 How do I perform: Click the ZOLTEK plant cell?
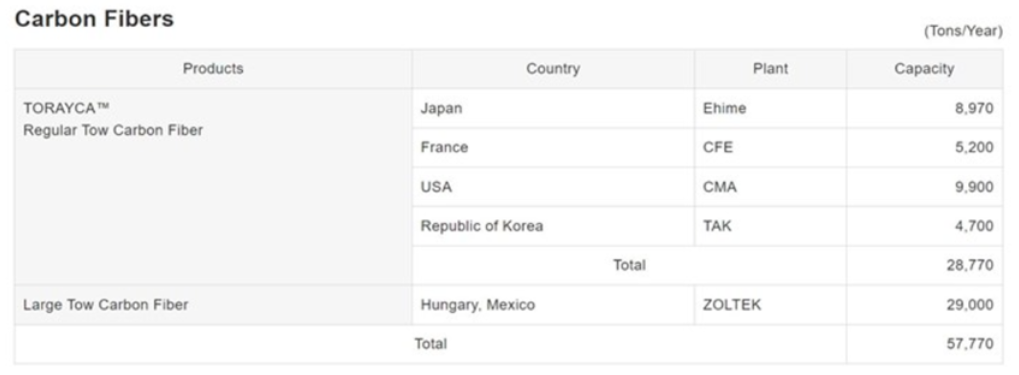coord(770,305)
